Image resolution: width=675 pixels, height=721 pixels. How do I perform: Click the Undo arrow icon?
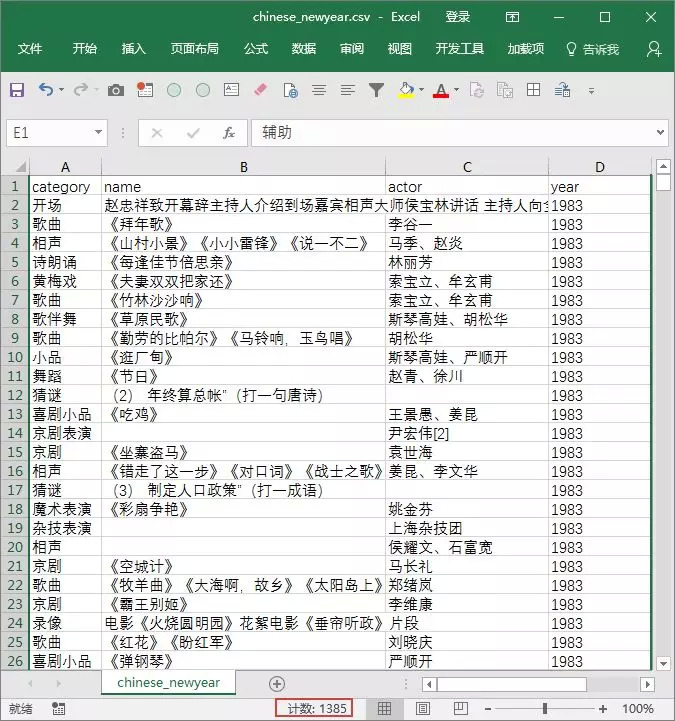point(45,90)
